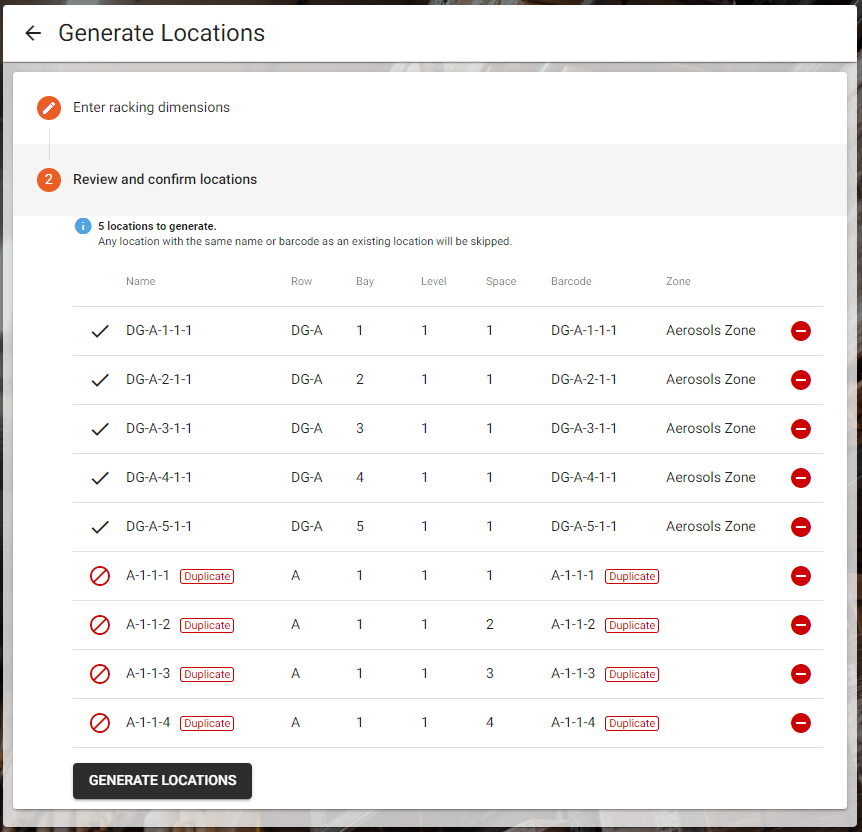This screenshot has height=832, width=862.
Task: Click the Duplicate tag beside name A-1-1-4
Action: click(207, 723)
